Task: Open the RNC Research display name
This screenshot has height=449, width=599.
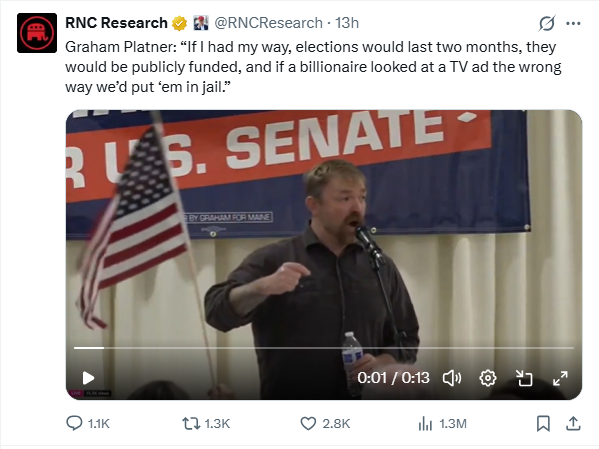Action: tap(117, 23)
